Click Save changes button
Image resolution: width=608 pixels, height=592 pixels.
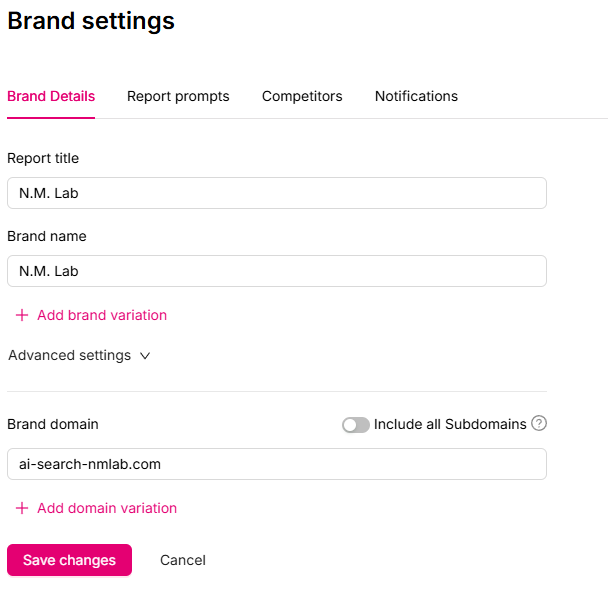pos(69,560)
